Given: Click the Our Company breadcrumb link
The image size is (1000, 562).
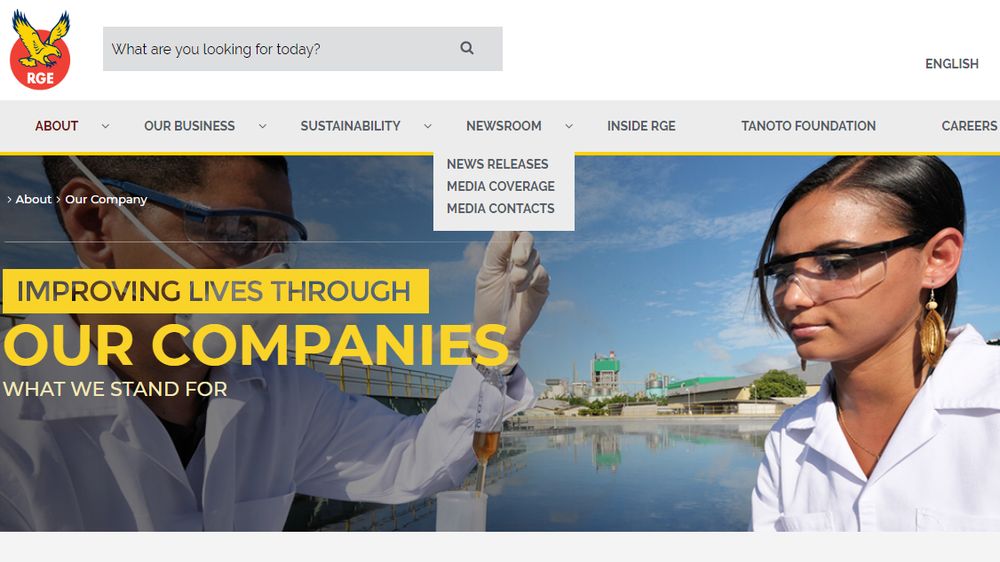Looking at the screenshot, I should (x=106, y=200).
